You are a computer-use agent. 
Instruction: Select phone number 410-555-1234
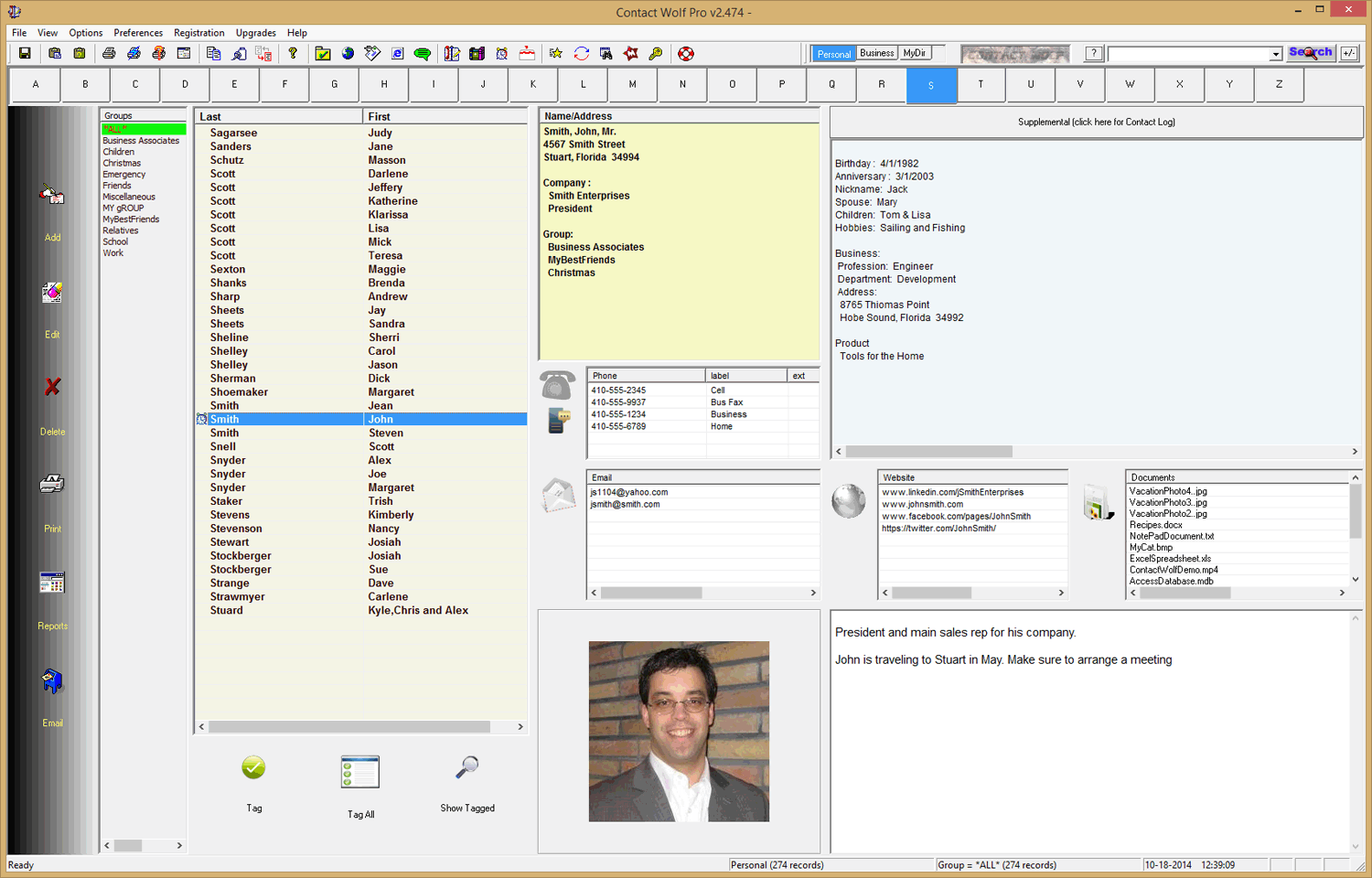pyautogui.click(x=618, y=414)
